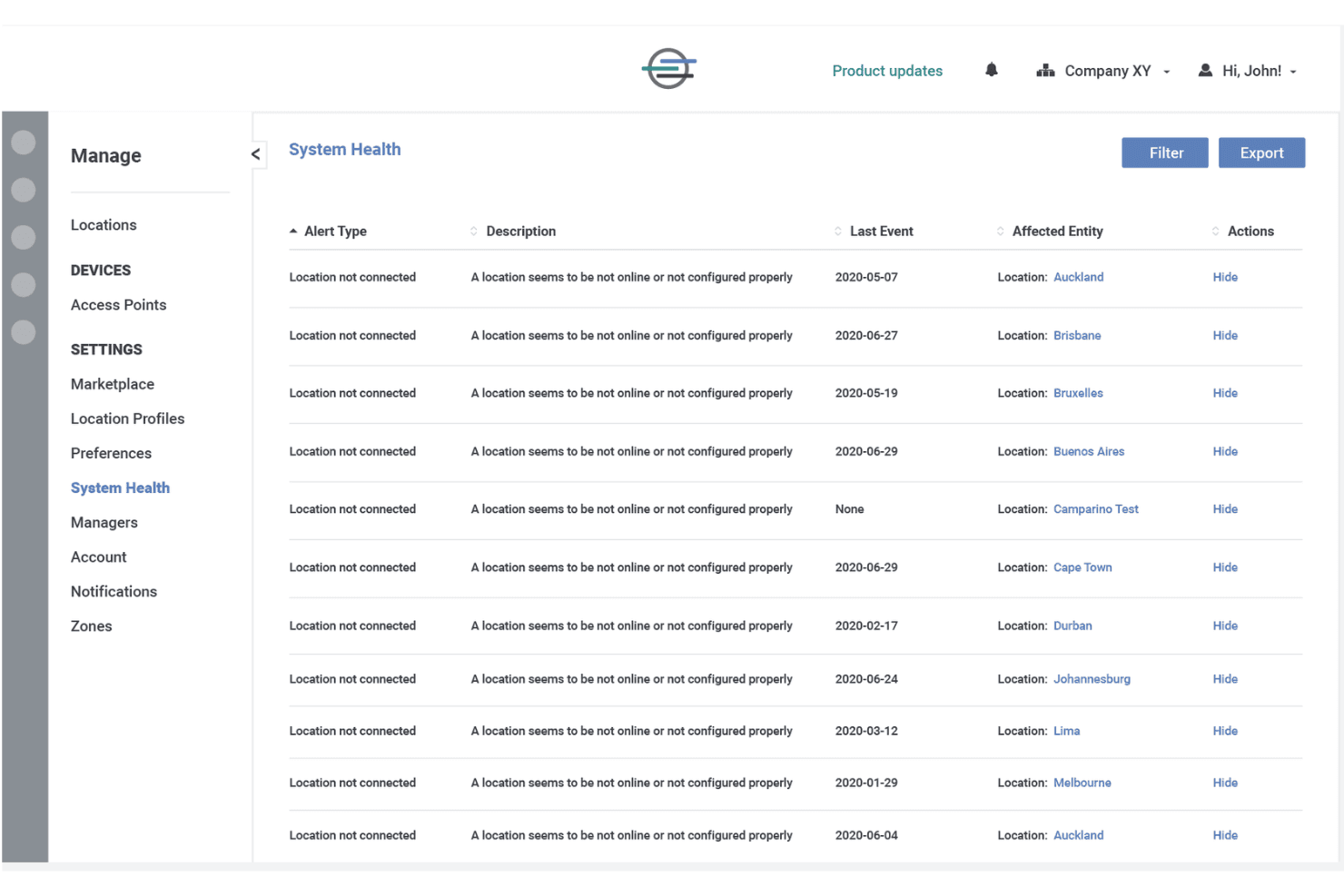The image size is (1344, 896).
Task: Click the None last event value
Action: click(850, 509)
